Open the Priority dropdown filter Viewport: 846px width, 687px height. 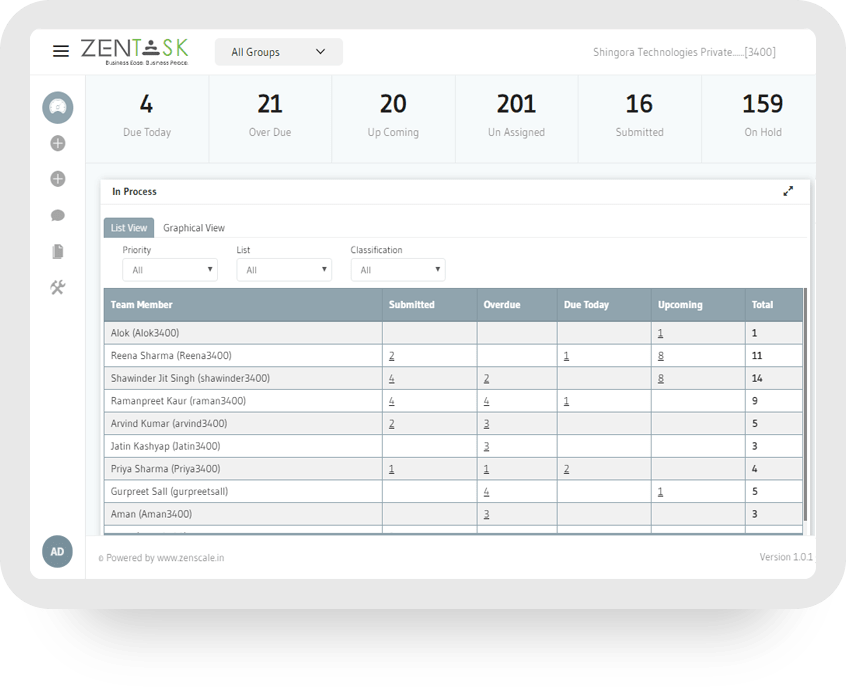(169, 269)
